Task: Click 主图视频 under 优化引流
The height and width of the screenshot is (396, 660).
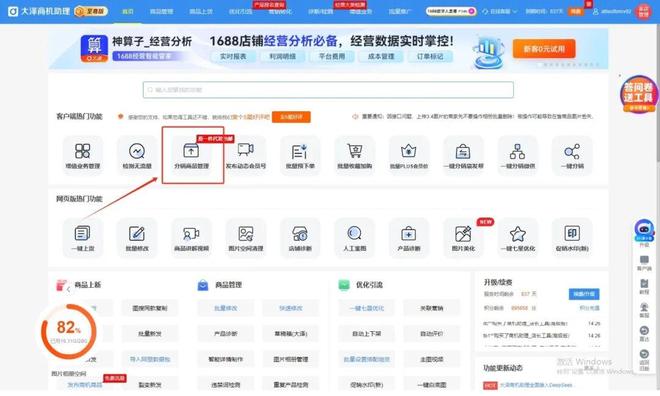Action: [431, 359]
